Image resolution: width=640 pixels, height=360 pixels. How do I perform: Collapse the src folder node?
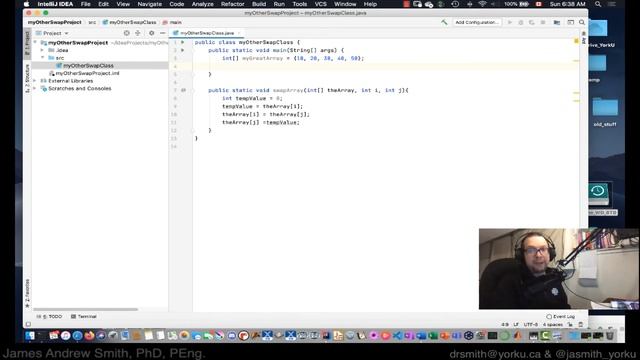click(x=42, y=58)
